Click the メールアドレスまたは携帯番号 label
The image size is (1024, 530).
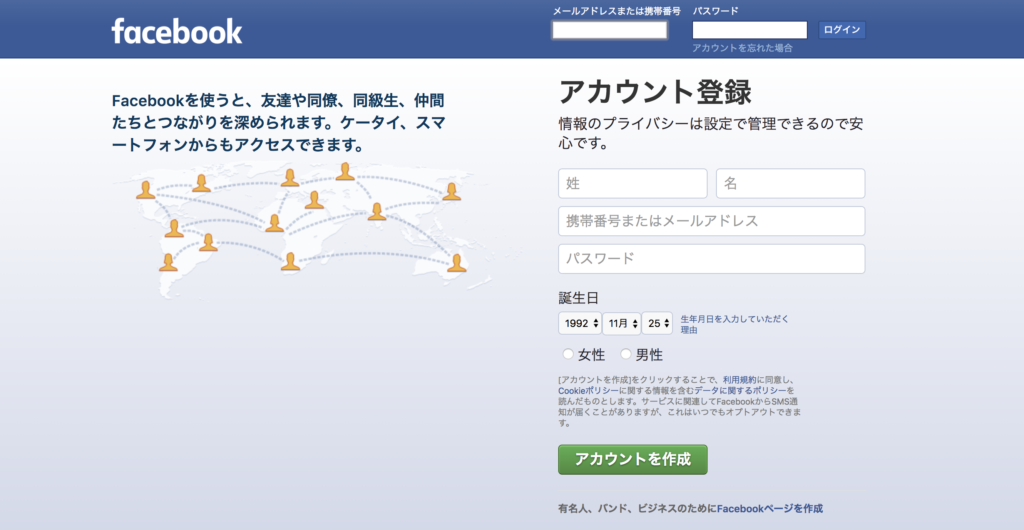click(616, 11)
